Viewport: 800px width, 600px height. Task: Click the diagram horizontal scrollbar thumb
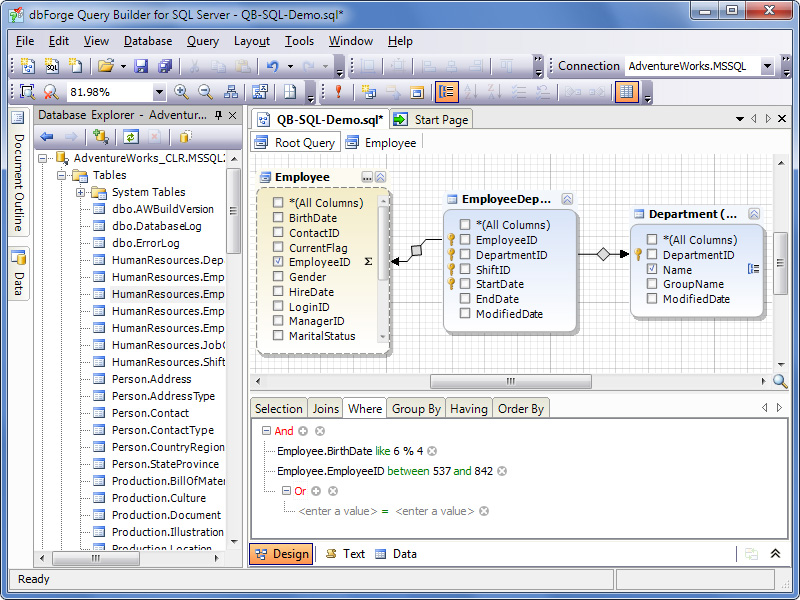511,381
